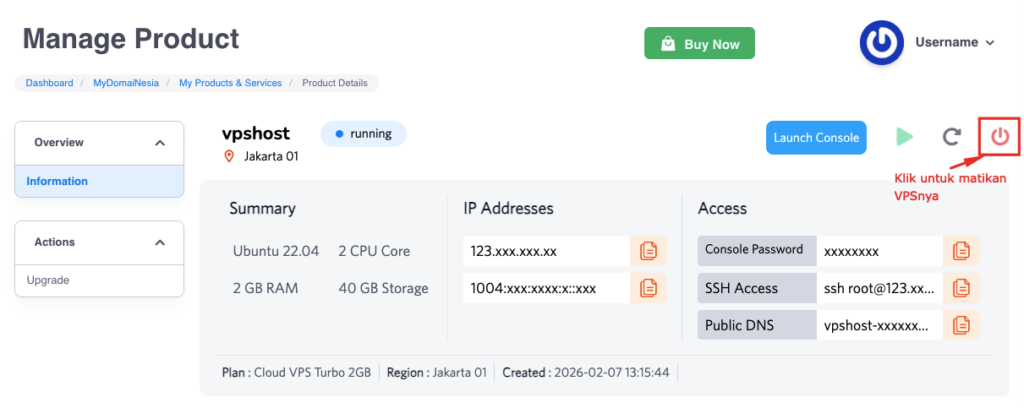
Task: Copy the IPv6 address 1004:xxx:xxxx
Action: pos(648,288)
